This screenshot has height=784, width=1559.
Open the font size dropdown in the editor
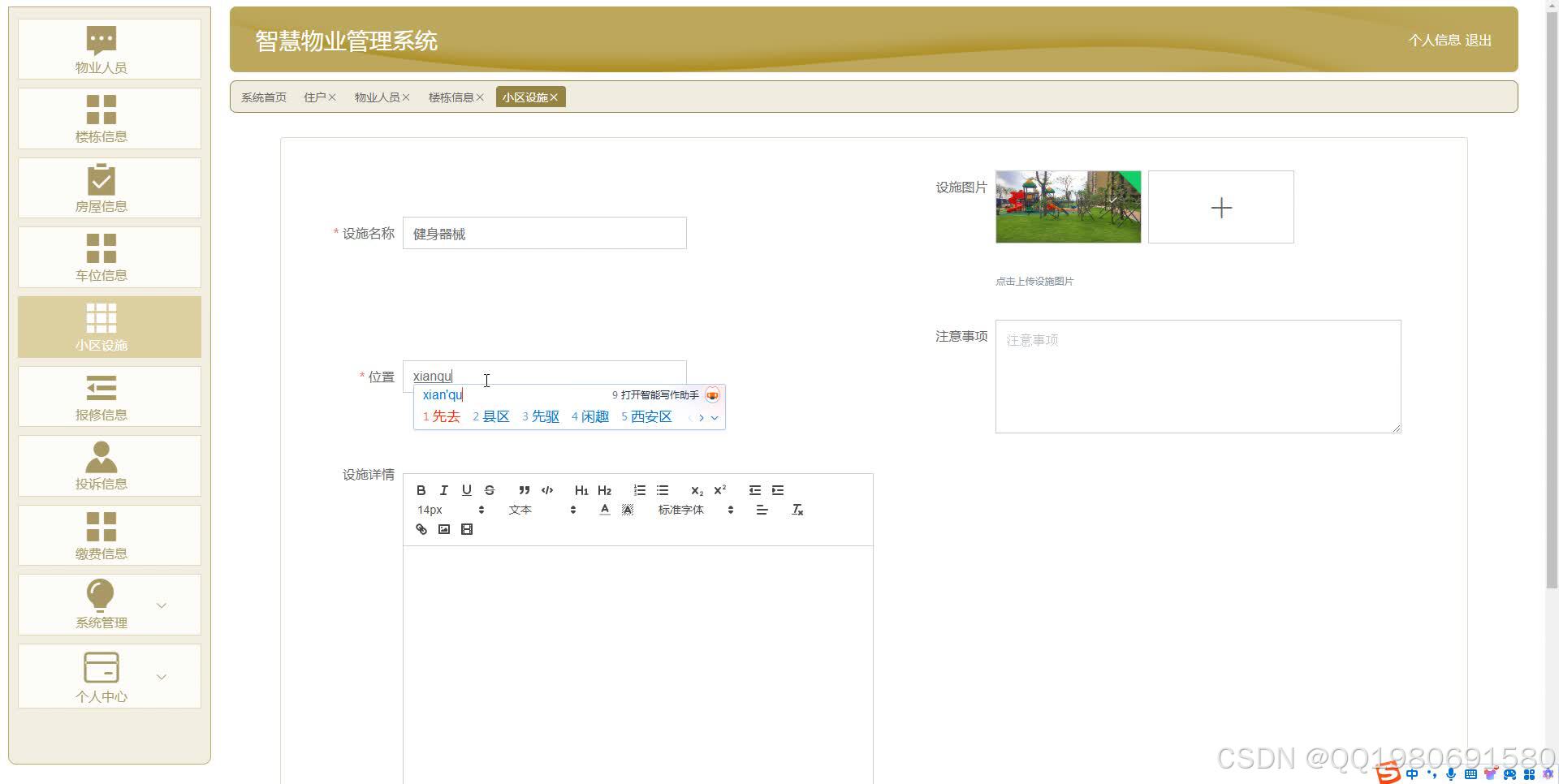pyautogui.click(x=450, y=510)
